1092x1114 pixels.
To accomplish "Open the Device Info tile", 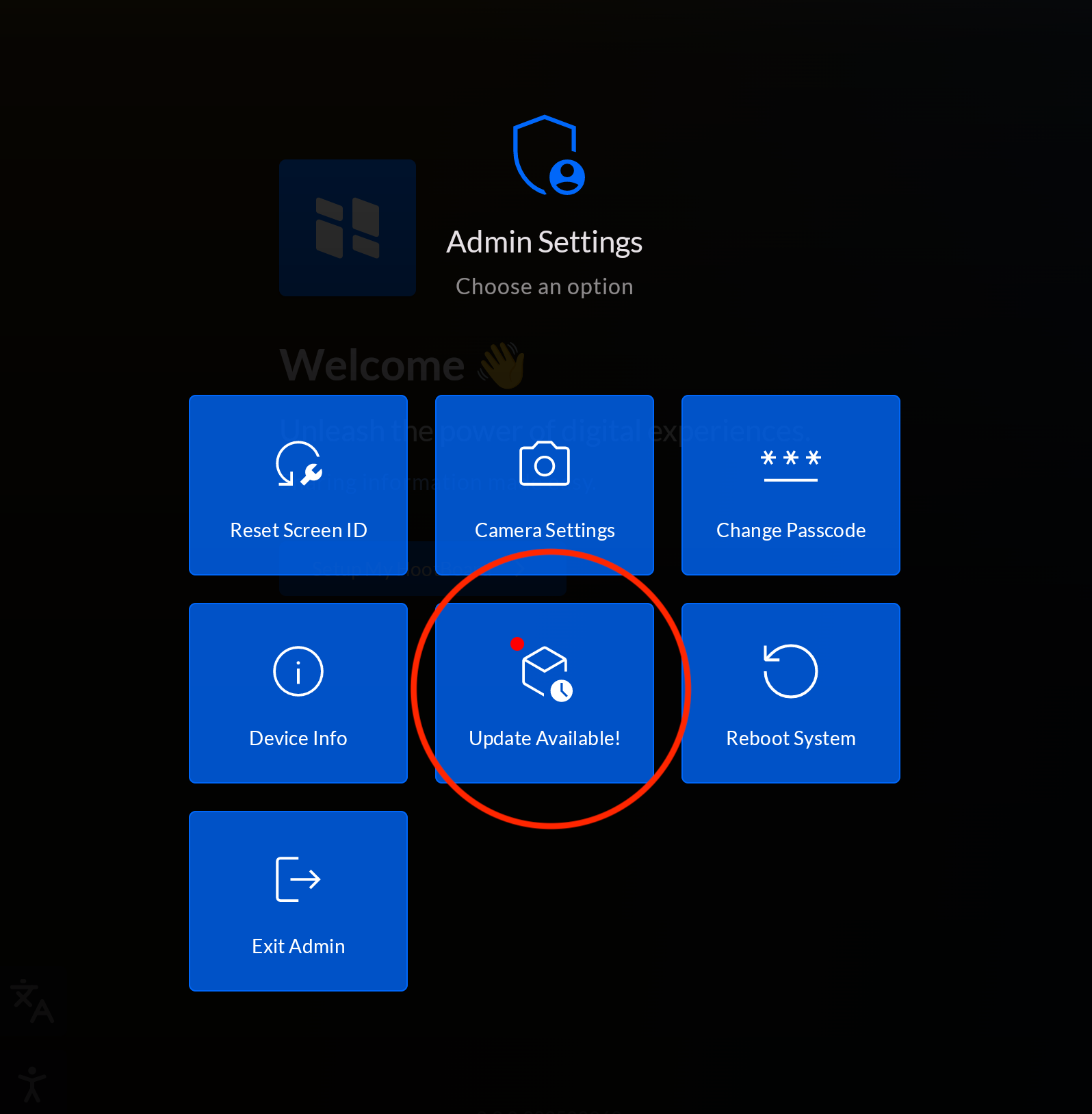I will coord(298,693).
